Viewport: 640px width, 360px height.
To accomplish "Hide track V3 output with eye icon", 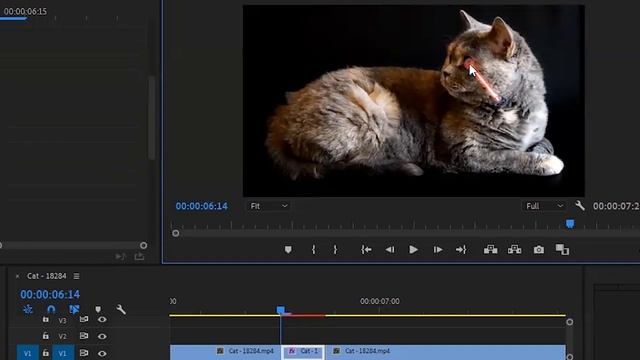I will 102,320.
